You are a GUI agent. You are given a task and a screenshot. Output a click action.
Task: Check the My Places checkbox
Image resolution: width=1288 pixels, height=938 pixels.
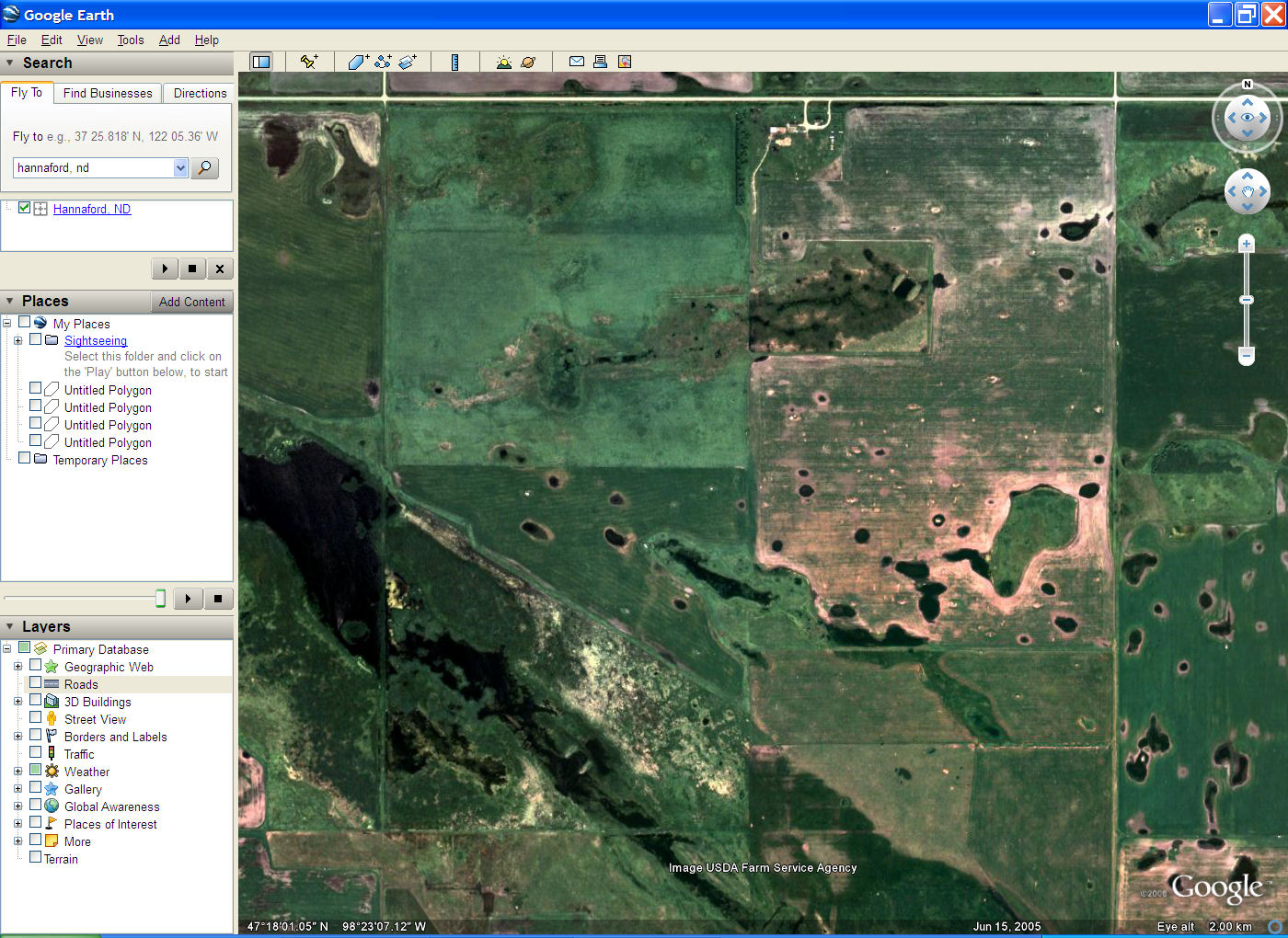coord(24,322)
